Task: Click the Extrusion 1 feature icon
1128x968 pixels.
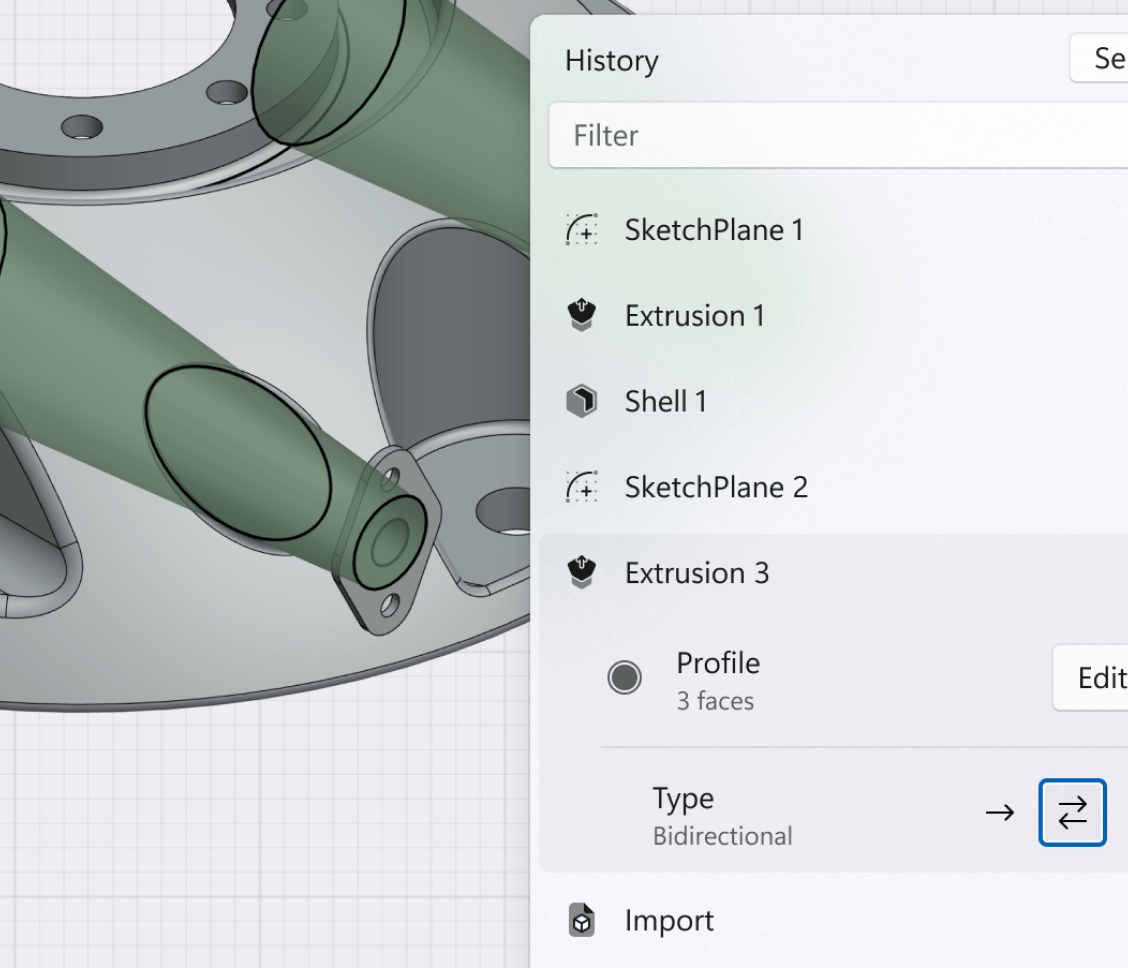Action: pos(581,315)
